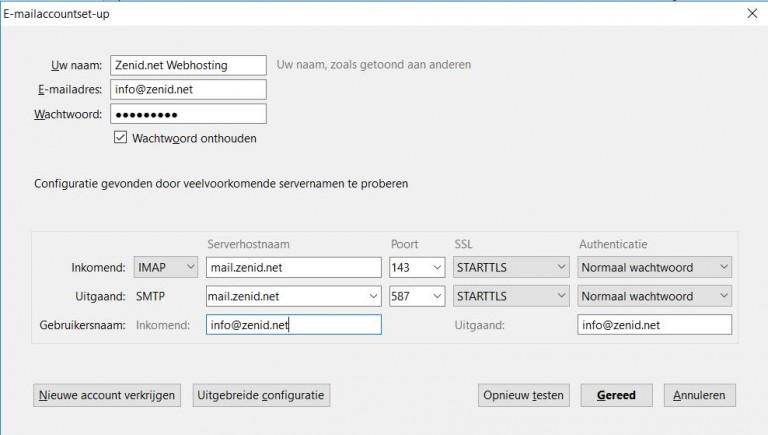Click the incoming server hostname field
Viewport: 768px width, 435px height.
click(x=293, y=267)
